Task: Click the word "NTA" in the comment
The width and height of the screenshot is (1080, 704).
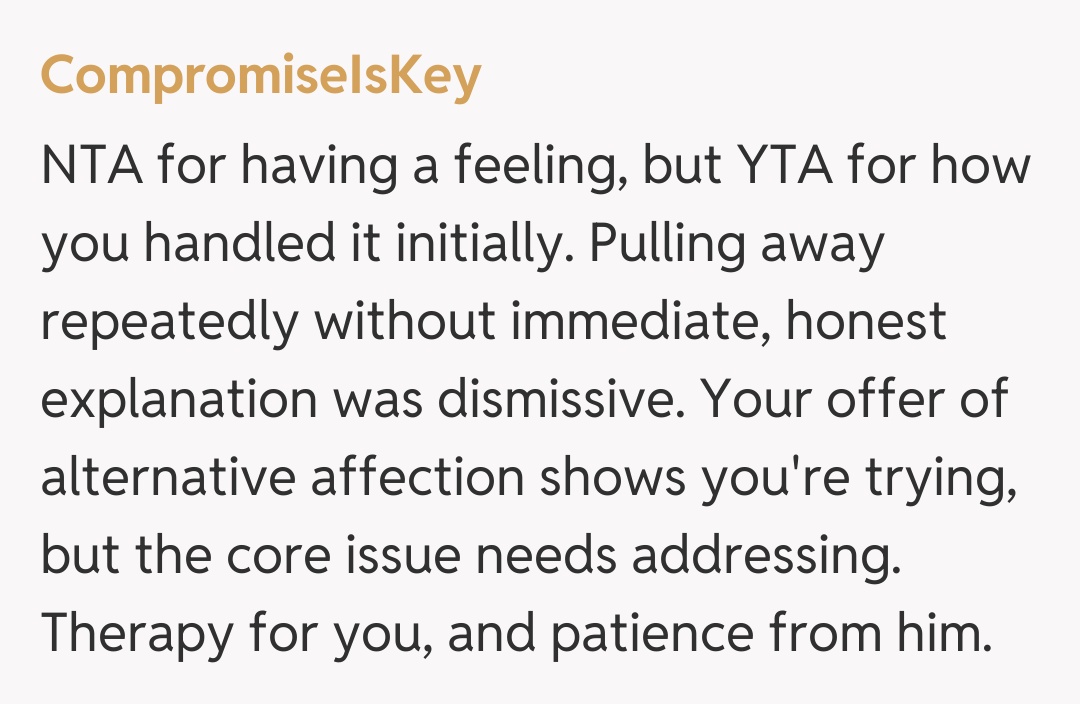Action: pos(91,165)
